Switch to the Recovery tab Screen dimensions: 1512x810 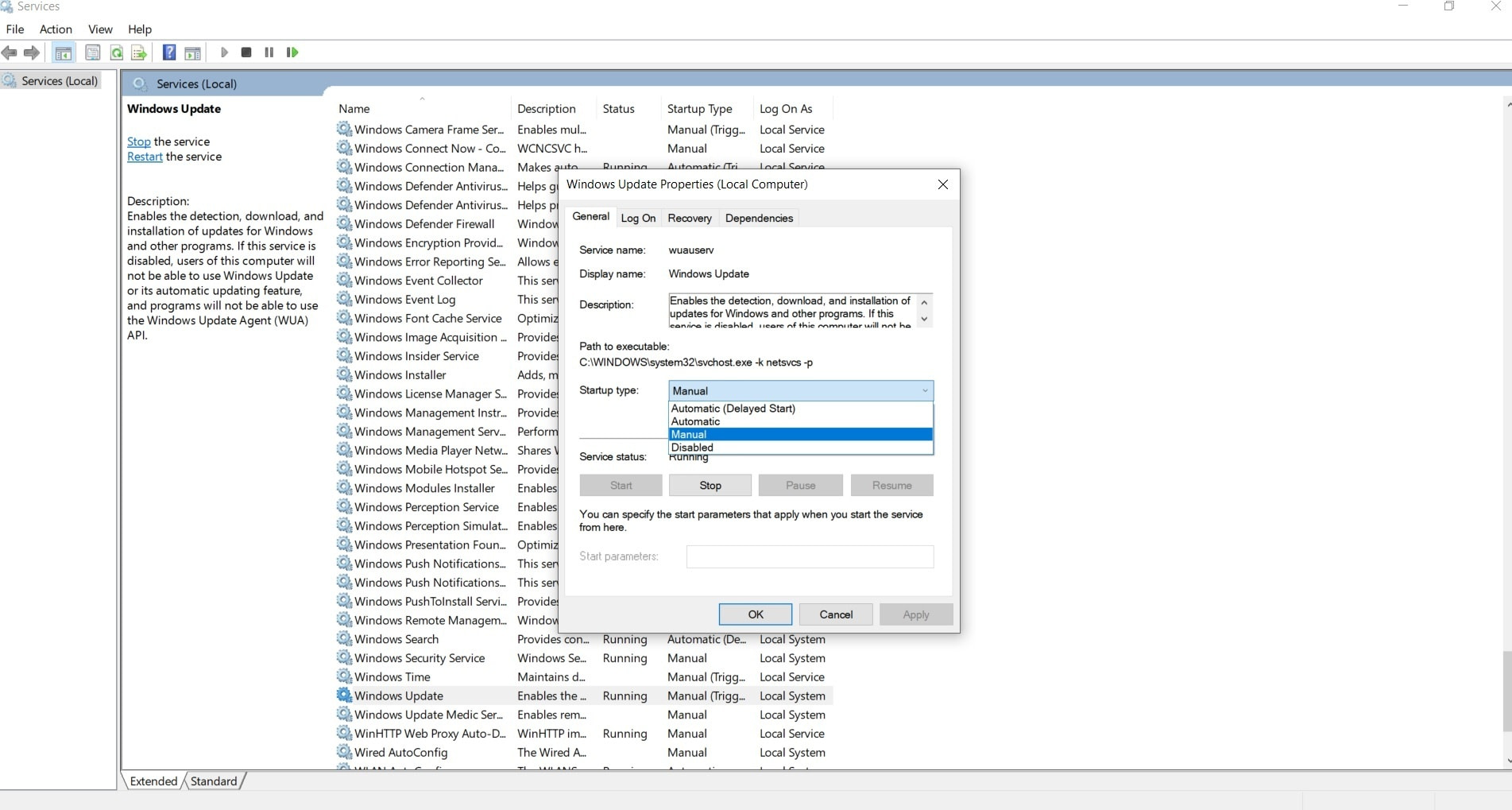(690, 218)
